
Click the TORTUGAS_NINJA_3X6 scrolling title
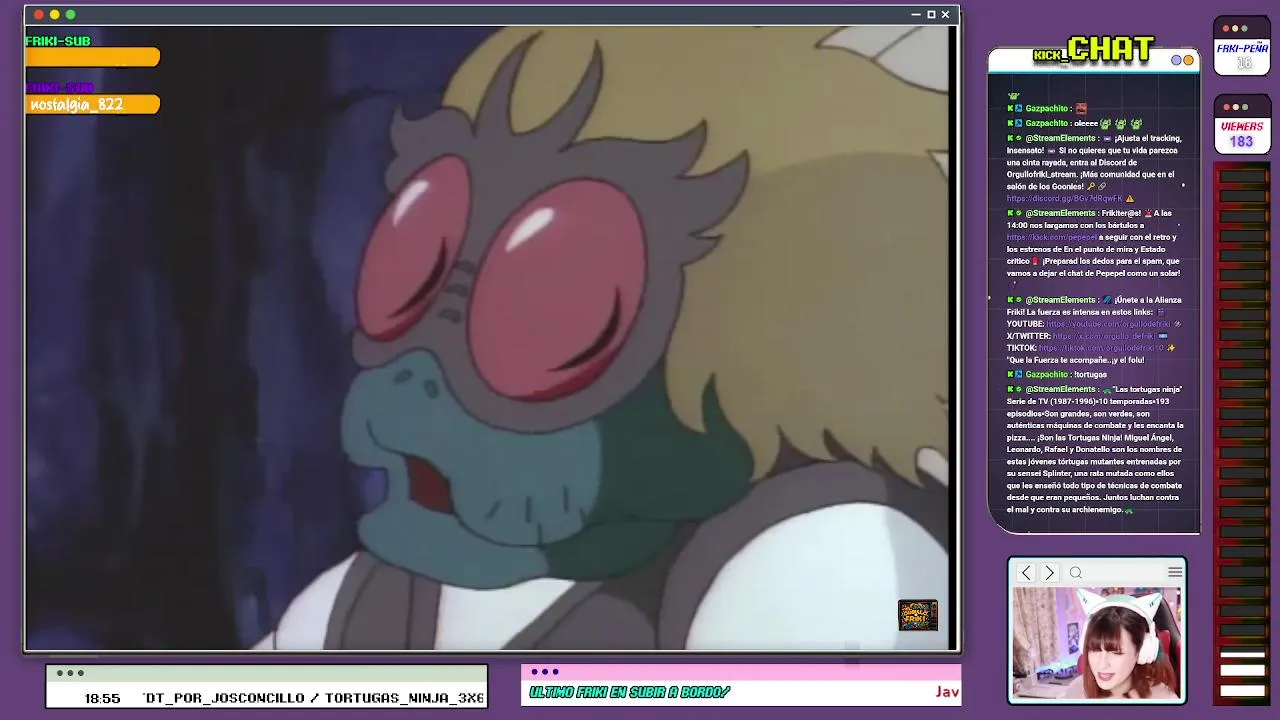pos(404,698)
